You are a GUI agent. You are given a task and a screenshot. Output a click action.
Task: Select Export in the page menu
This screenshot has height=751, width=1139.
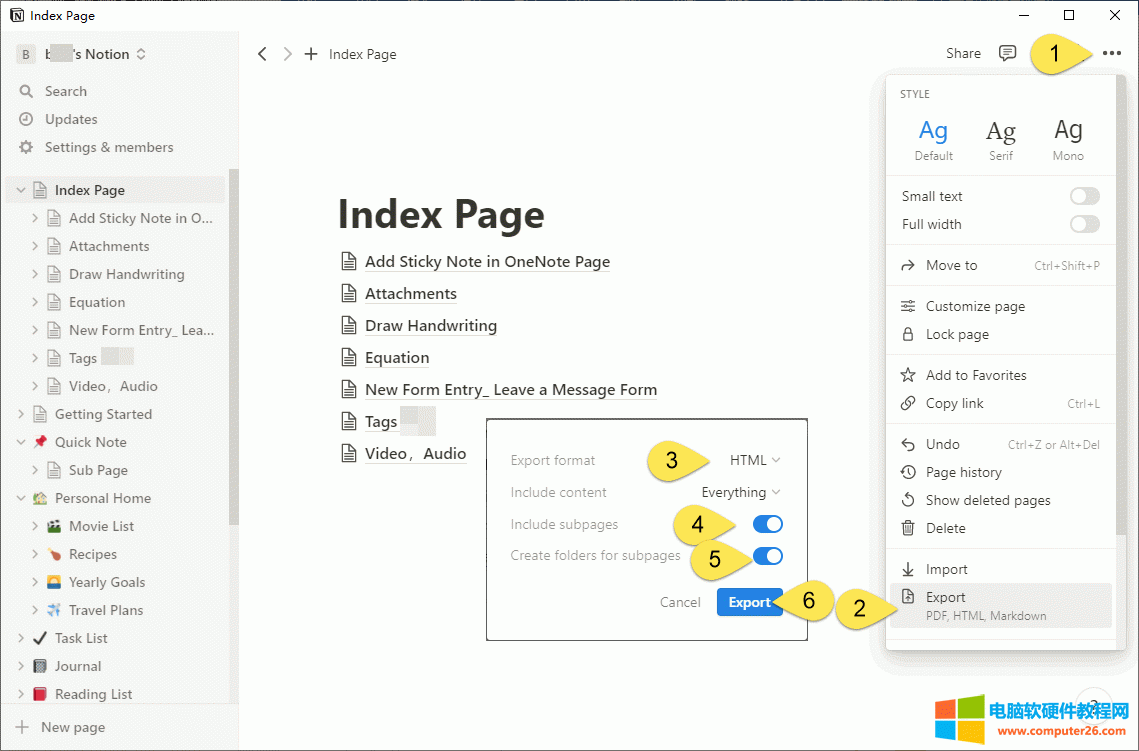[945, 597]
